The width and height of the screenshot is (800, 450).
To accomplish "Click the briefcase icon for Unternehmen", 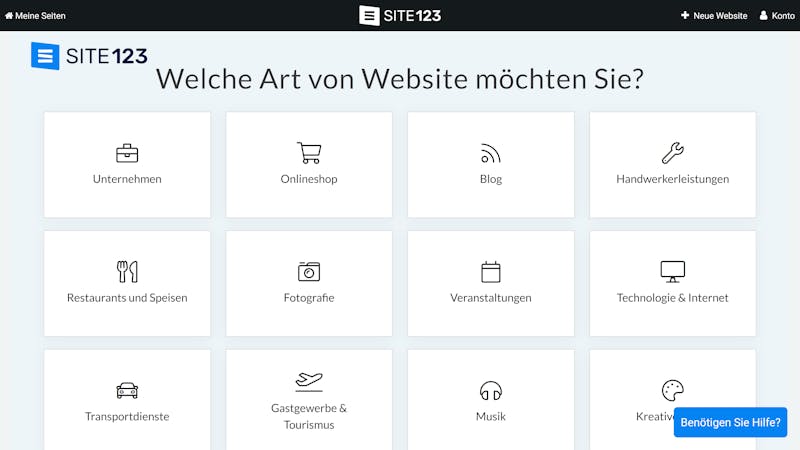I will (127, 153).
